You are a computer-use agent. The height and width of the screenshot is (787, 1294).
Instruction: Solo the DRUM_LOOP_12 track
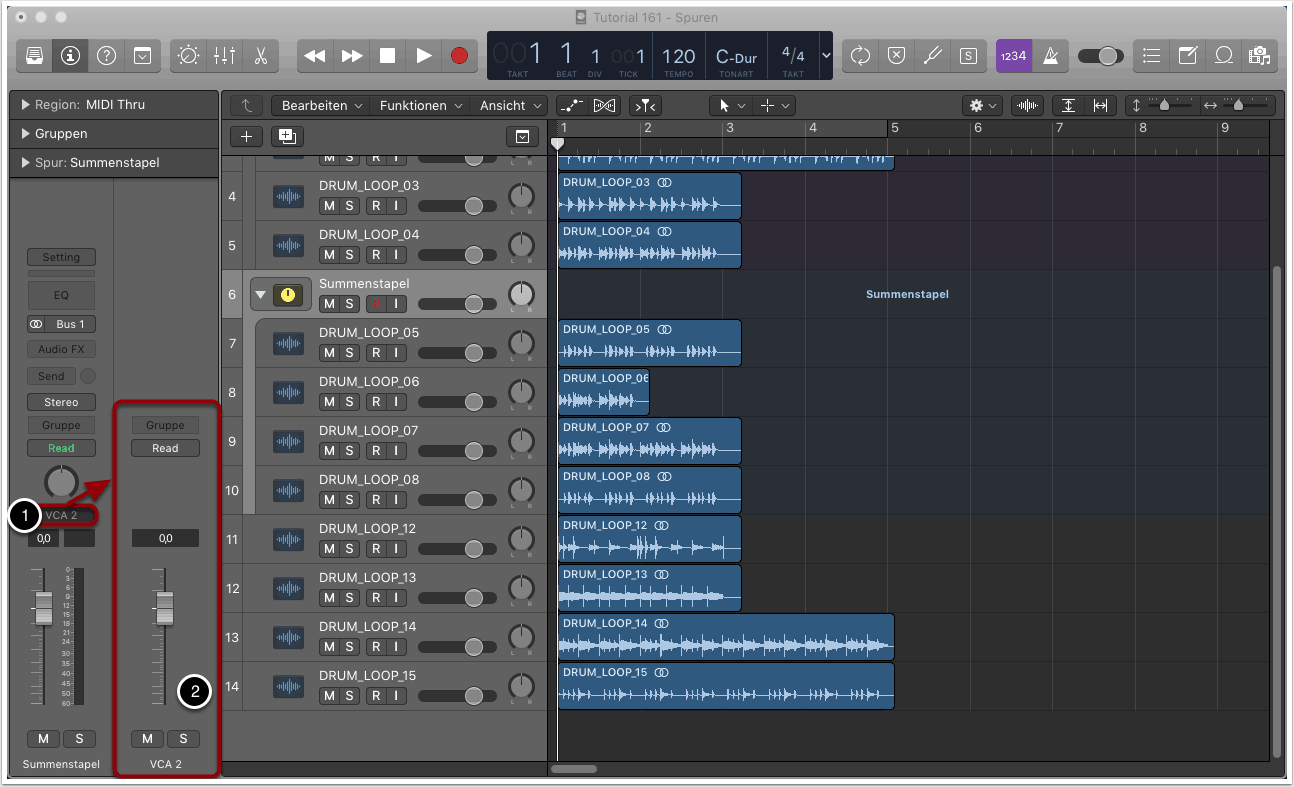(x=349, y=548)
